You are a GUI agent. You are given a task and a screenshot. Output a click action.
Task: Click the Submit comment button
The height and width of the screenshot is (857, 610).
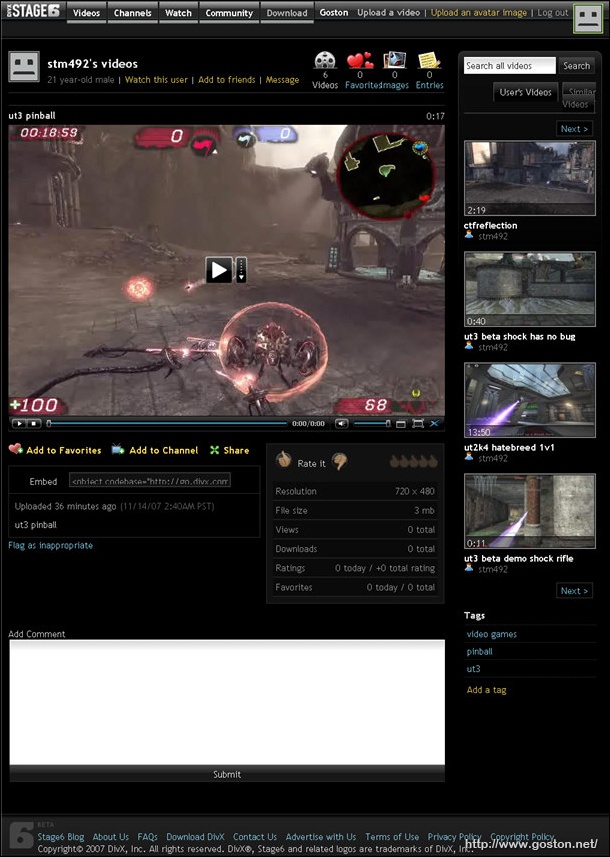pos(227,774)
